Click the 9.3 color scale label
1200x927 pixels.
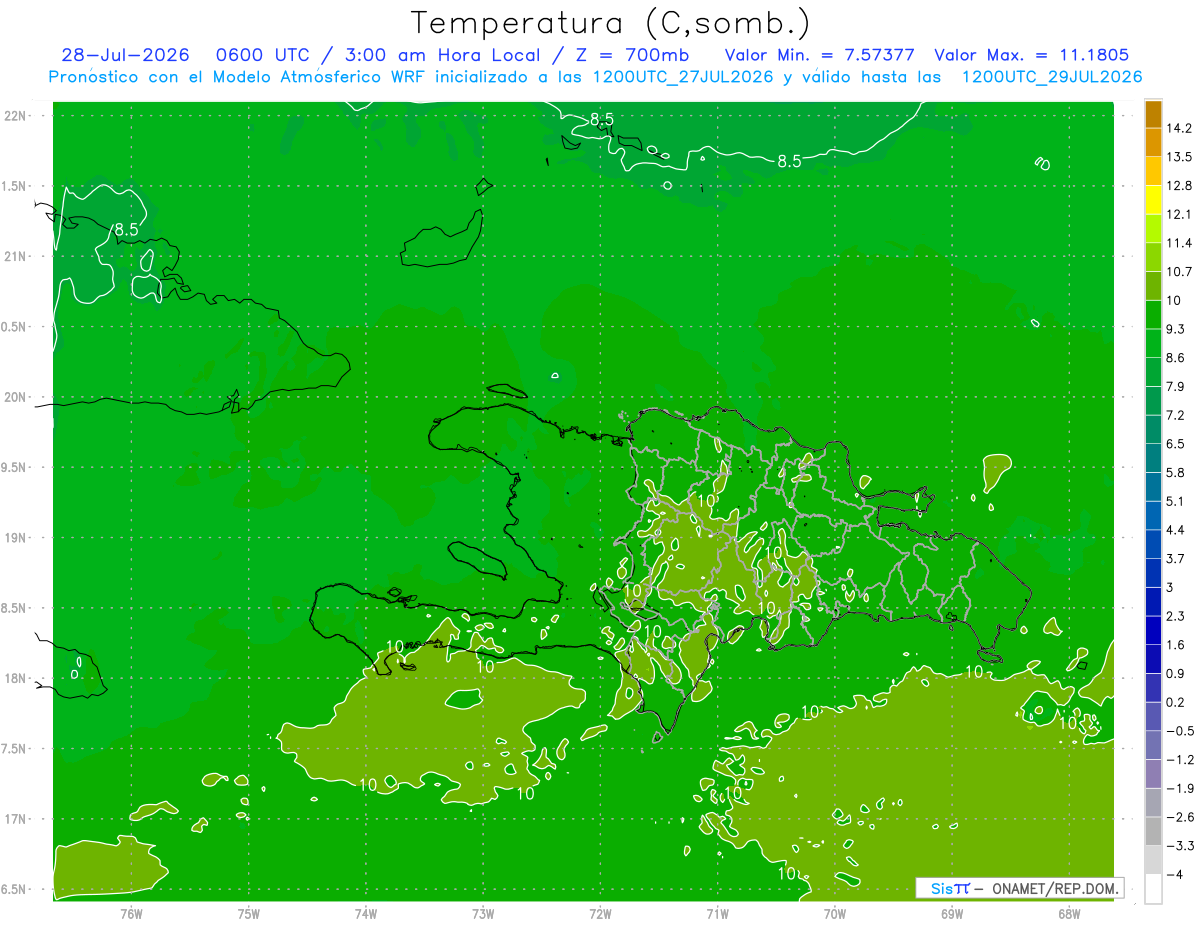pos(1176,329)
